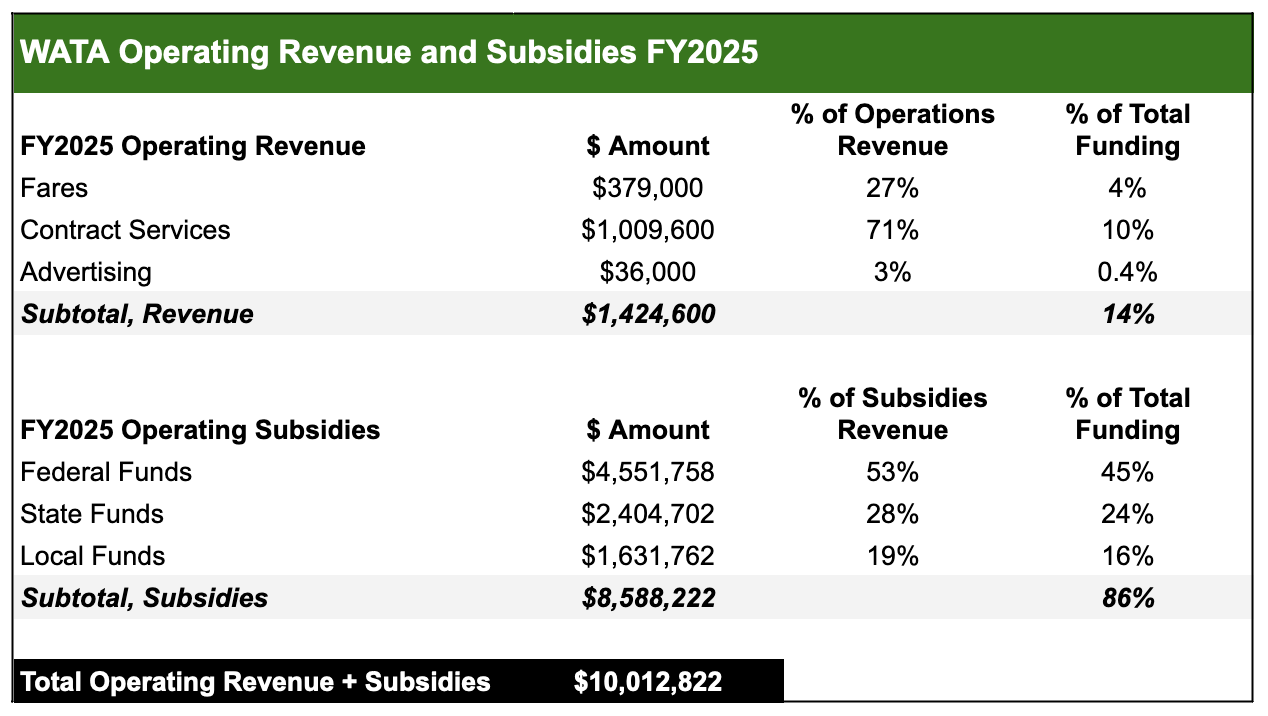Click the revenue subtotal '14%' cell
This screenshot has width=1268, height=716.
coord(1127,314)
